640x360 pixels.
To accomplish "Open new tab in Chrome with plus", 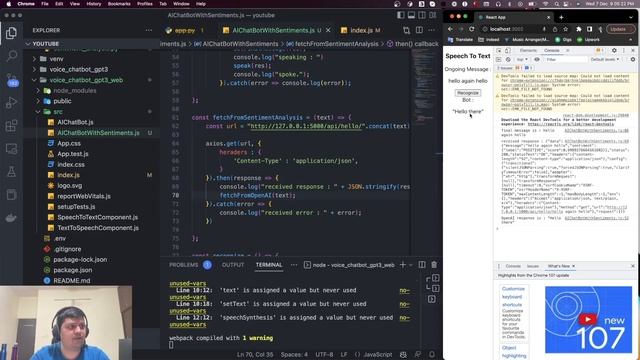I will click(561, 17).
